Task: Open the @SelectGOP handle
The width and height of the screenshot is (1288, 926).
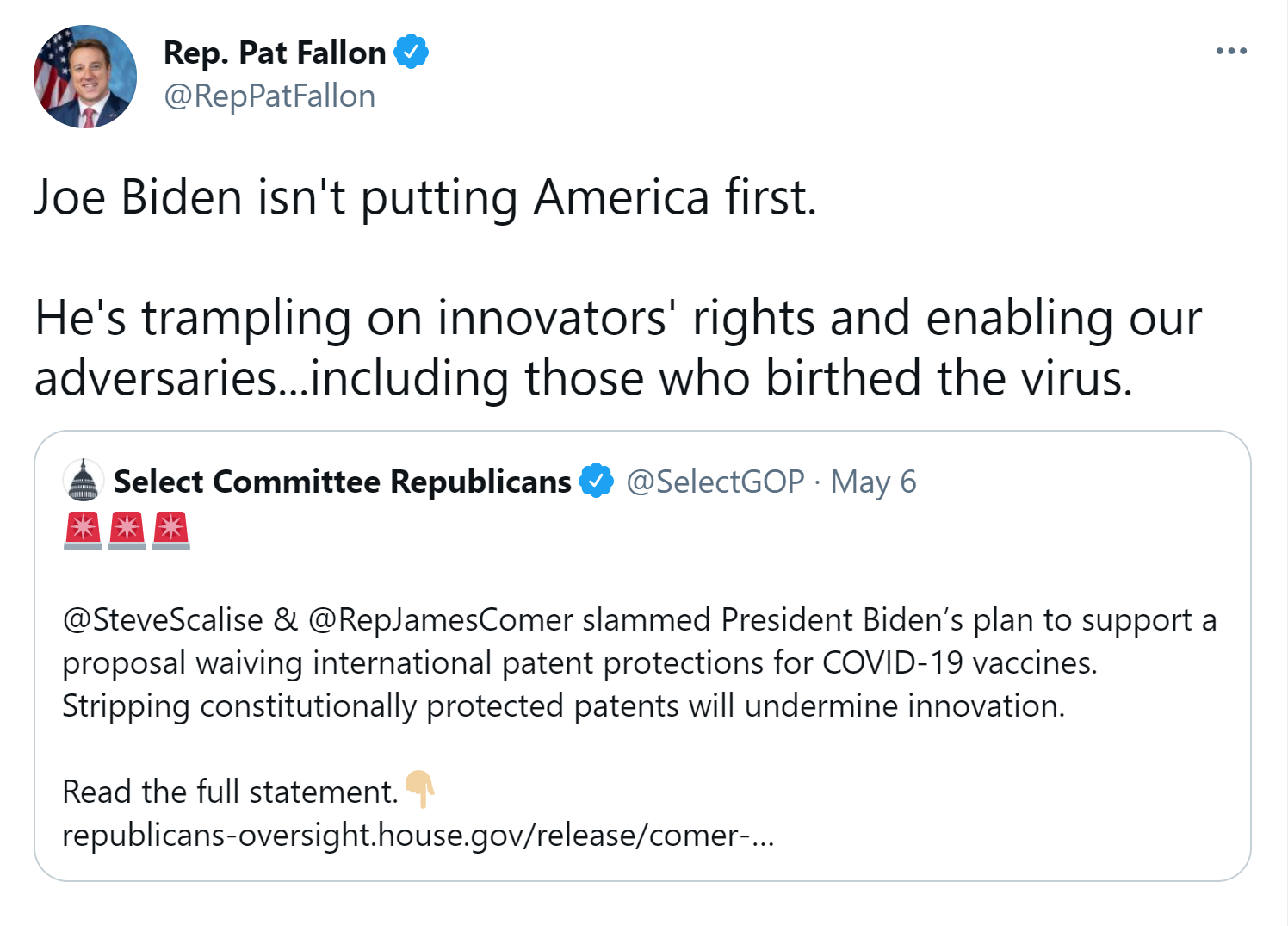Action: (x=715, y=482)
